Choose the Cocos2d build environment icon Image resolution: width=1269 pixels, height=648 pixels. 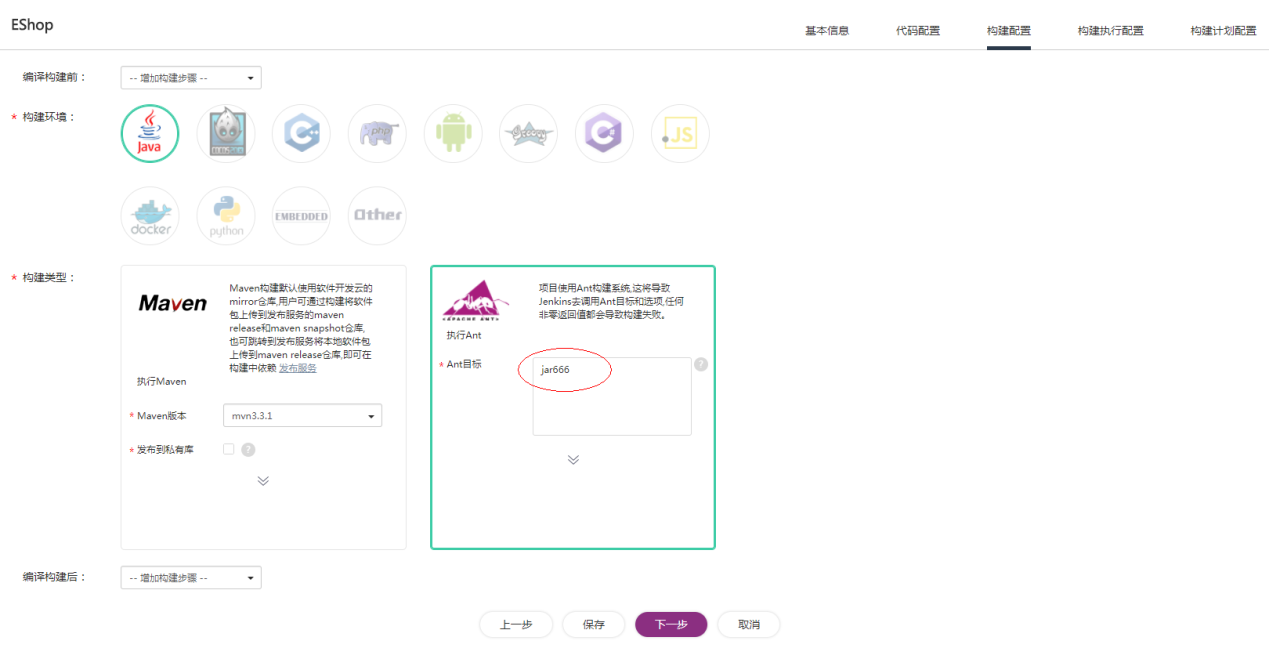(x=226, y=134)
